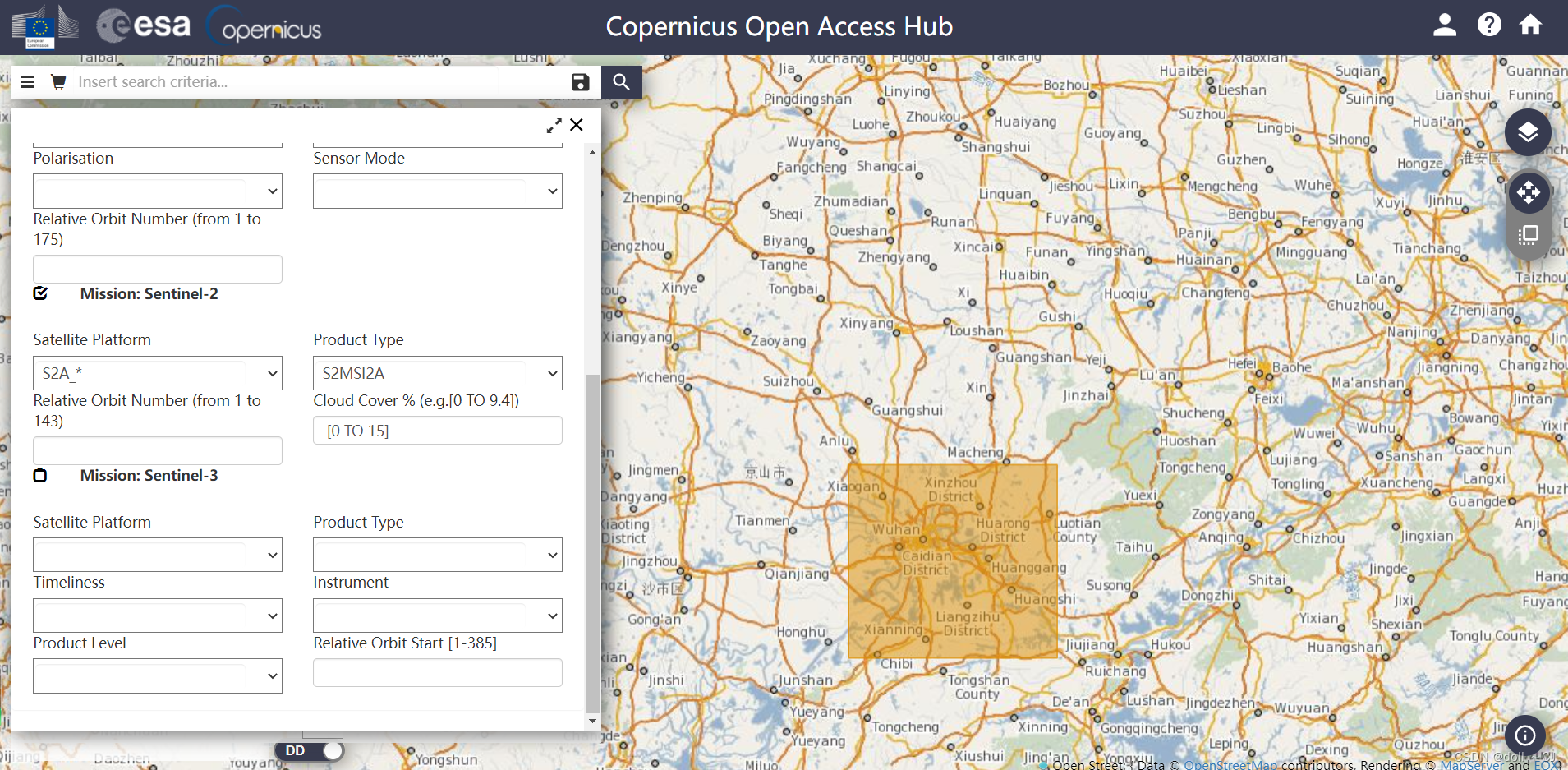
Task: Click the Copernicus Open Access Hub title
Action: coord(779,26)
